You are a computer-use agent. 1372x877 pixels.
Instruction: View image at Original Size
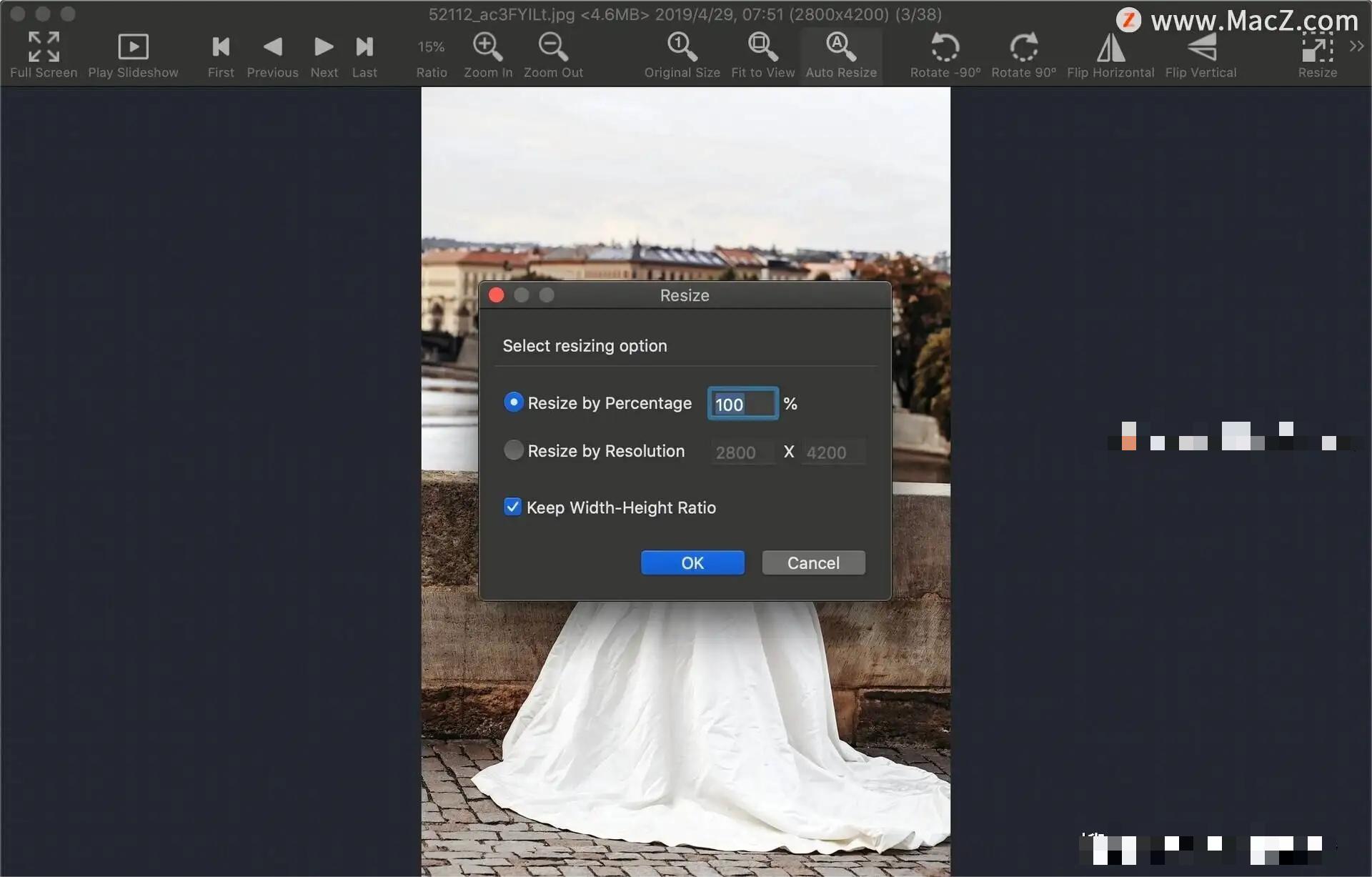point(682,47)
